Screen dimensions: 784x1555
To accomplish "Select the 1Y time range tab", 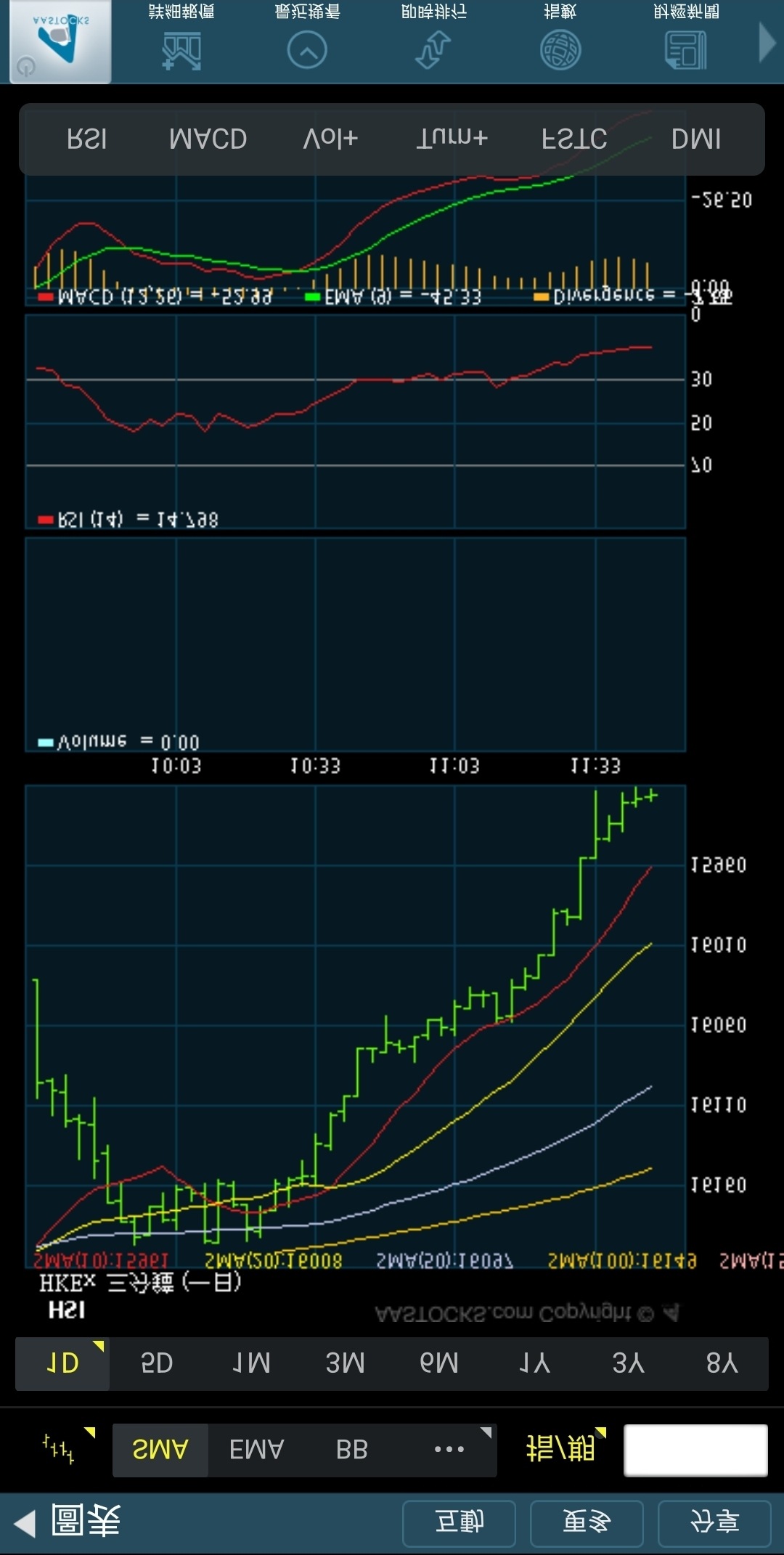I will [534, 1363].
